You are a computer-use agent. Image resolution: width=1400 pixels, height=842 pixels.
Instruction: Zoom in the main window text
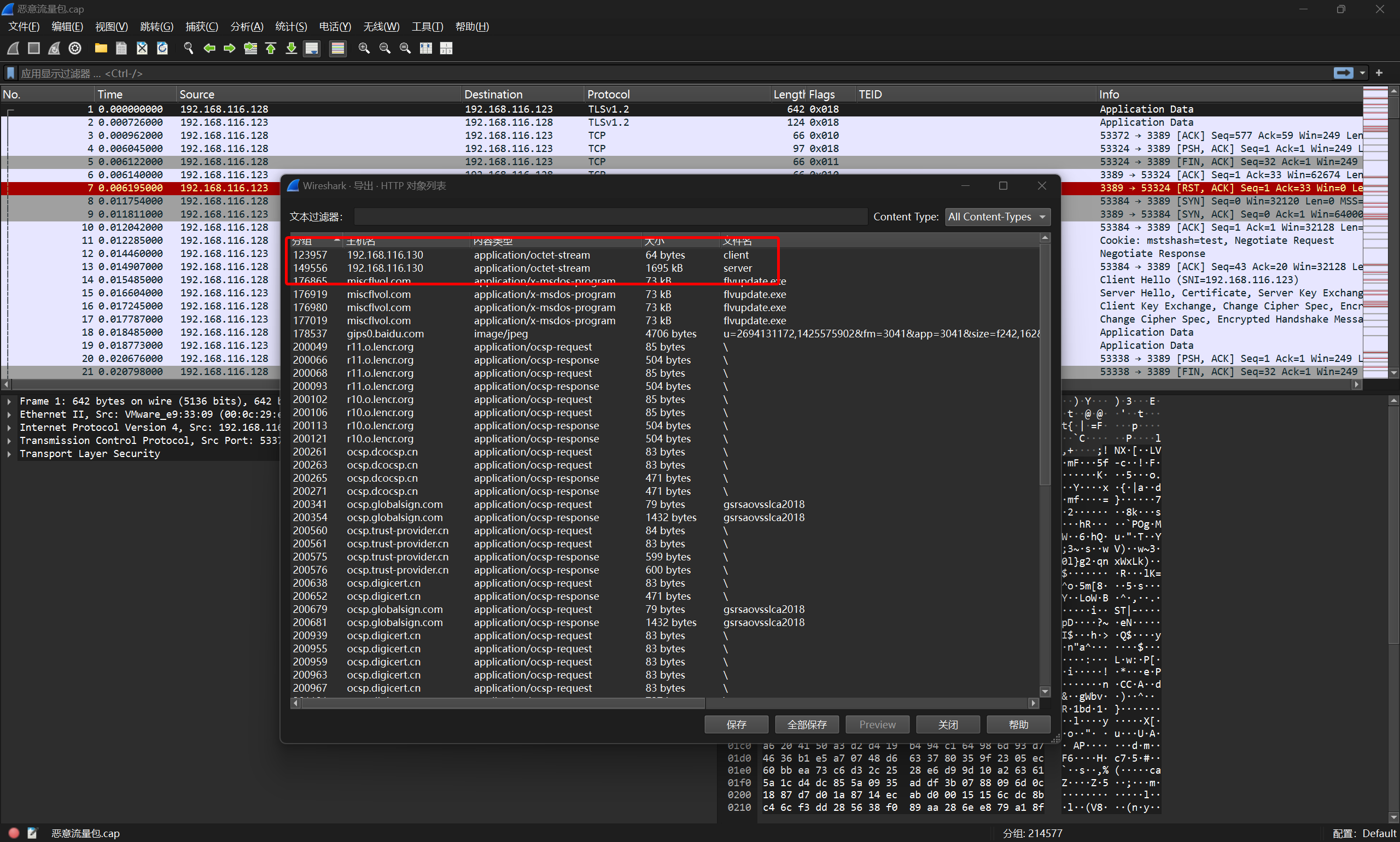tap(364, 48)
